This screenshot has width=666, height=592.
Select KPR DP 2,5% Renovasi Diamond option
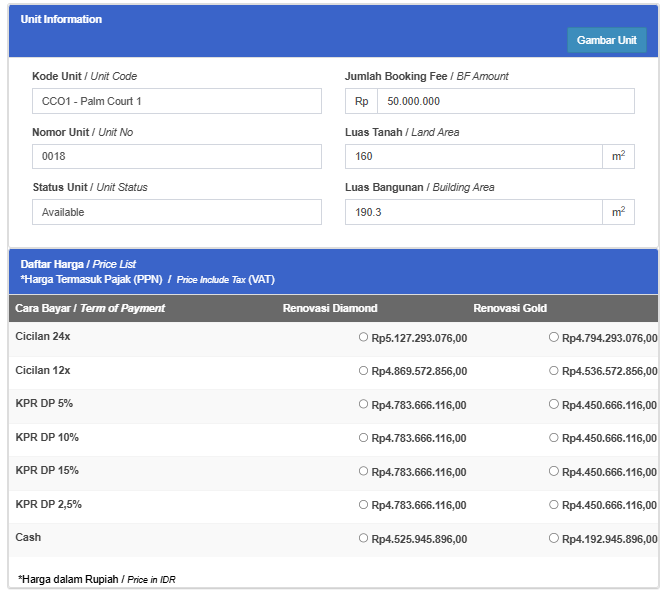(363, 505)
